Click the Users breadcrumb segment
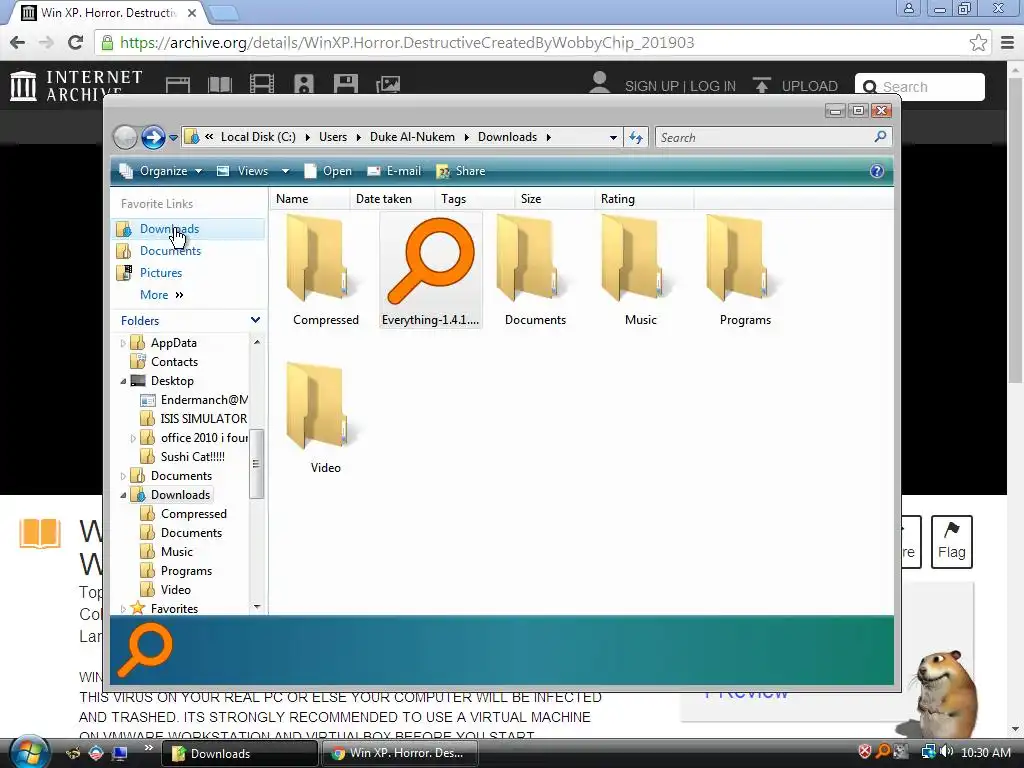Screen dimensions: 1024x768 (x=333, y=137)
